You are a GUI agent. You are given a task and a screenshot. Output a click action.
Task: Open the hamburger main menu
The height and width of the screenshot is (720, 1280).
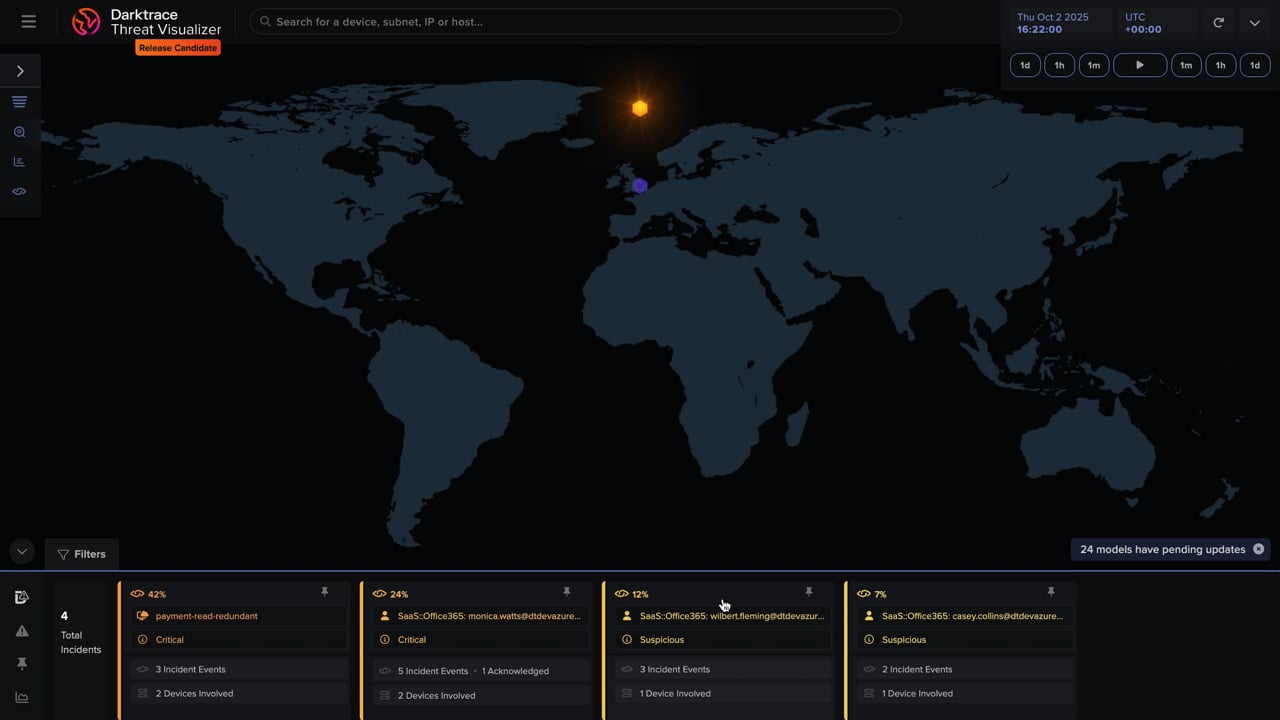coord(28,21)
